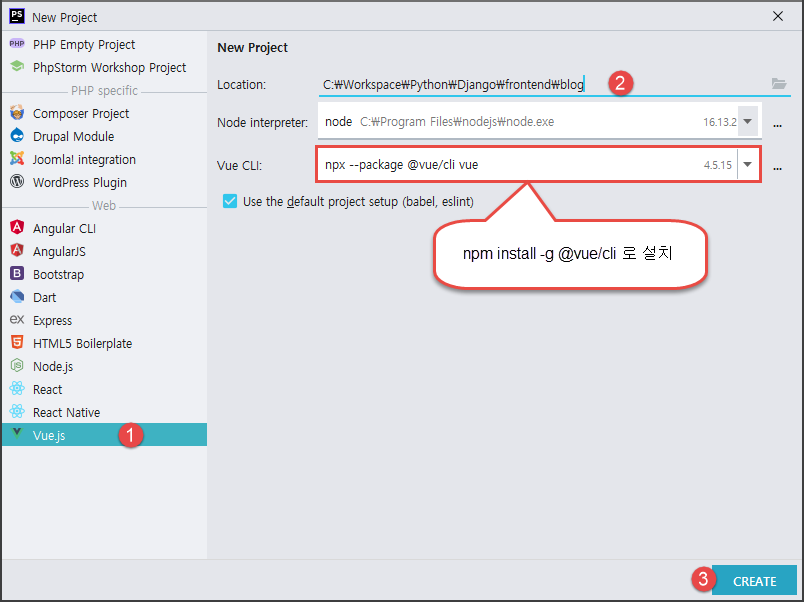Click the Dart icon

[x=17, y=296]
